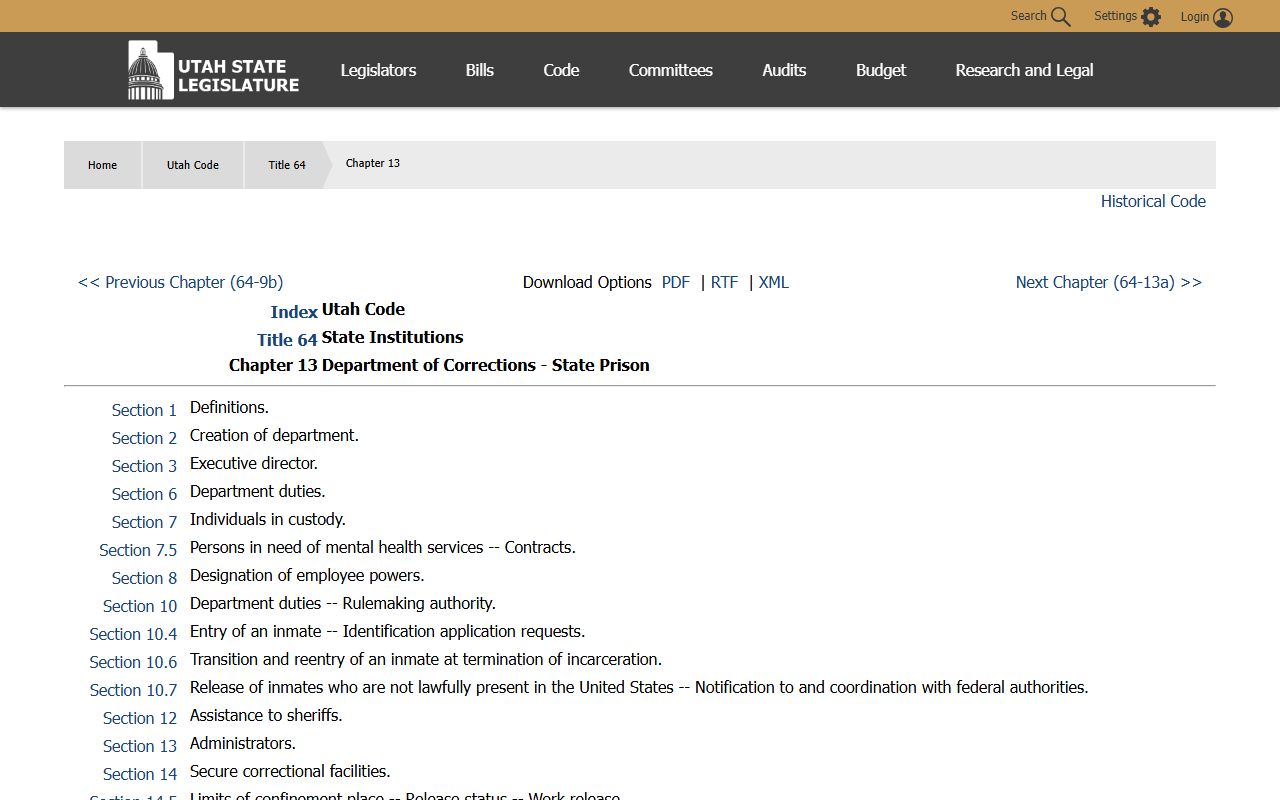Click the search magnifier icon

click(x=1061, y=17)
